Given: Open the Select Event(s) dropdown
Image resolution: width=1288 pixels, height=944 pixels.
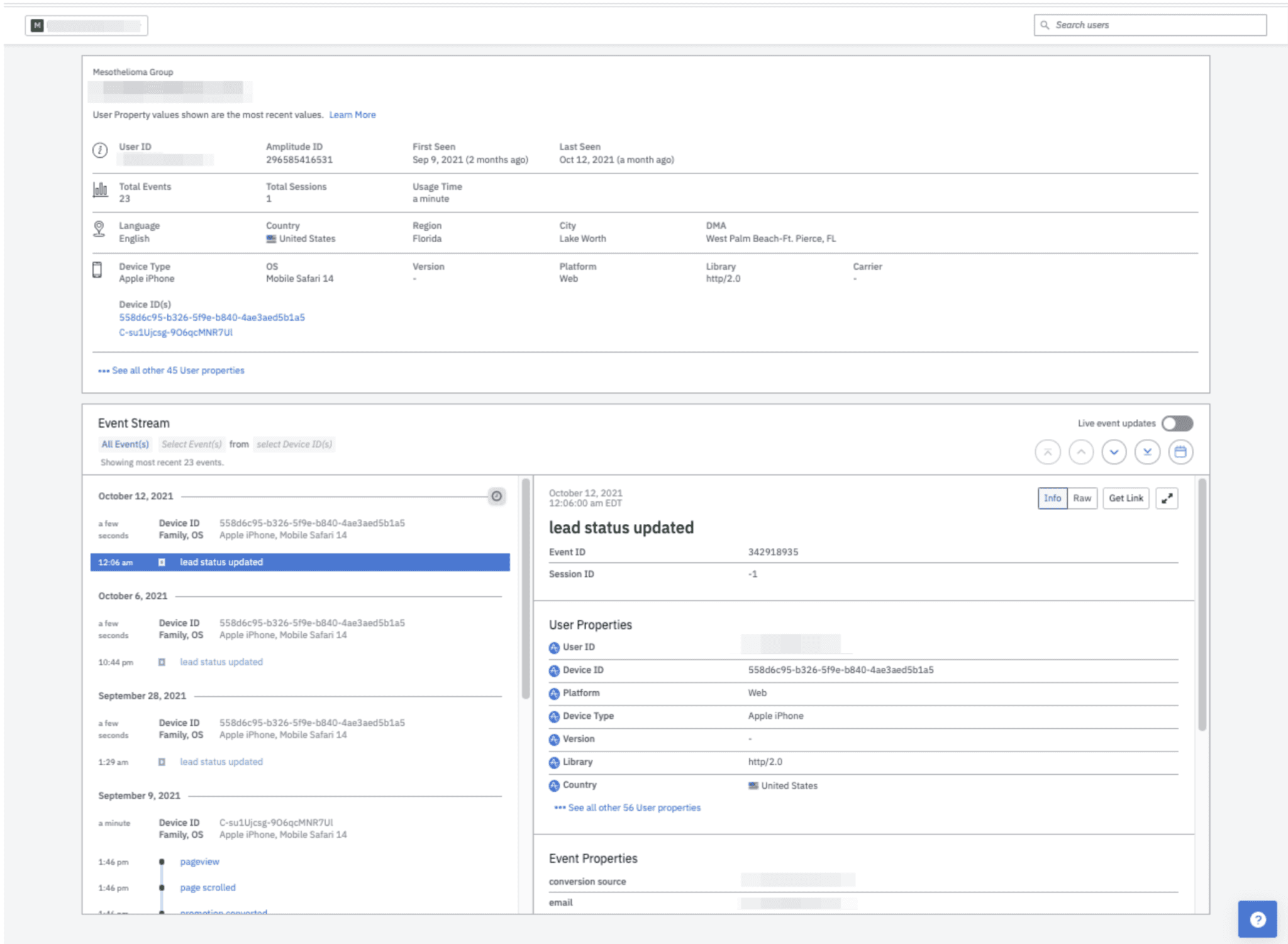Looking at the screenshot, I should (191, 444).
